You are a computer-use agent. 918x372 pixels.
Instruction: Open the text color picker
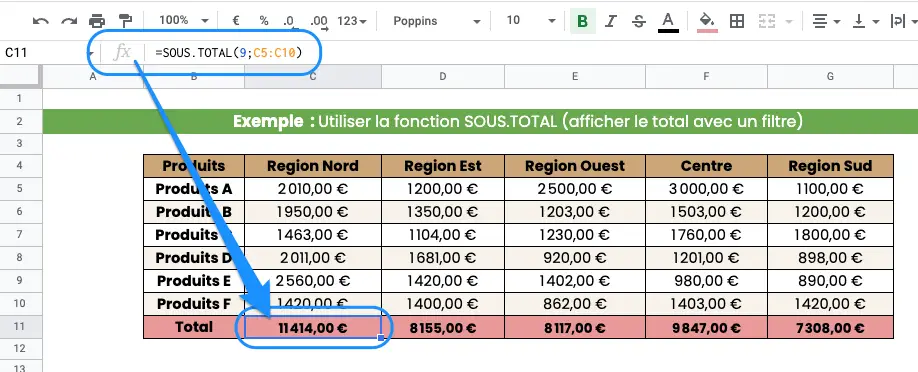(x=668, y=22)
